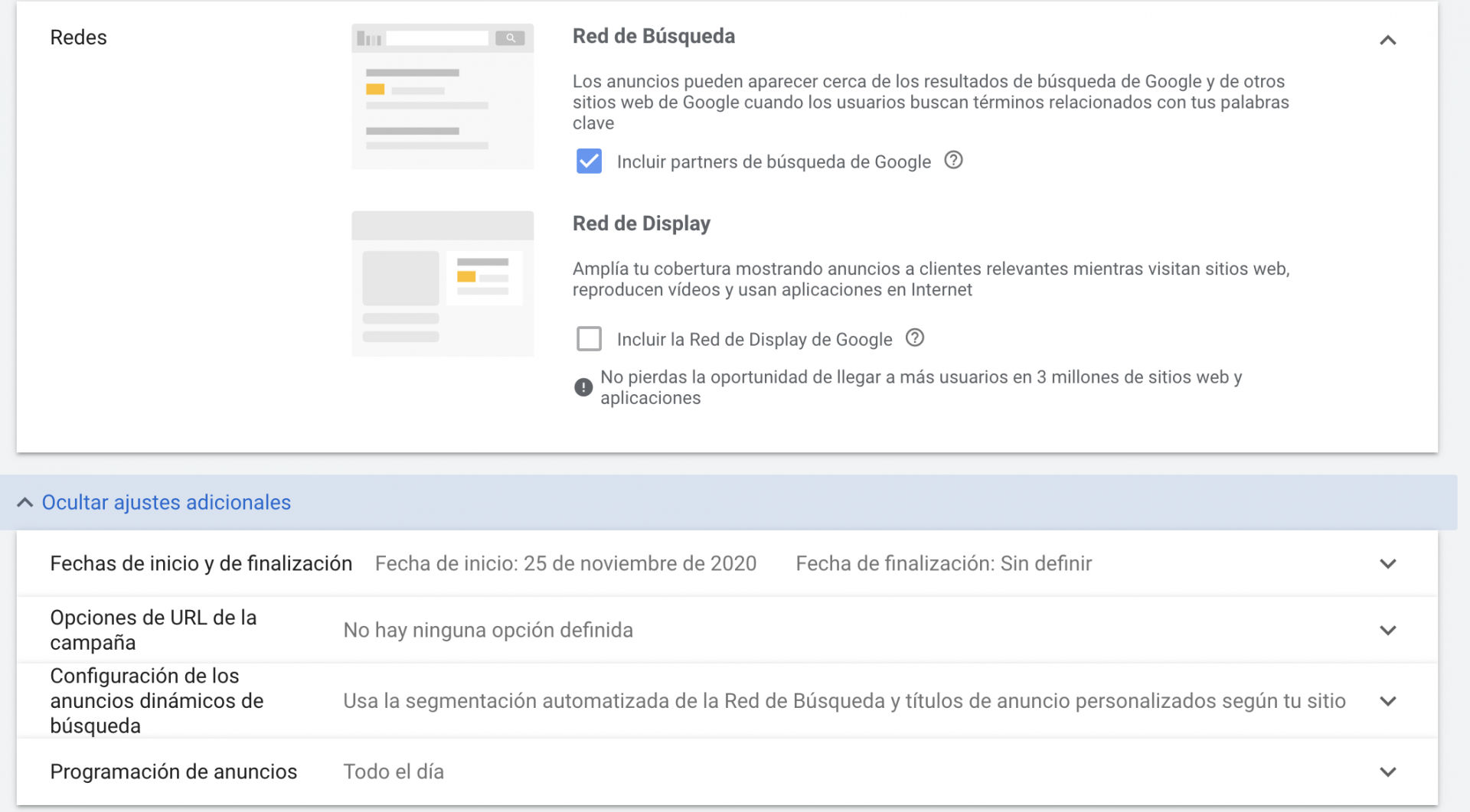Uncheck Incluir partners de búsqueda de Google

(589, 161)
